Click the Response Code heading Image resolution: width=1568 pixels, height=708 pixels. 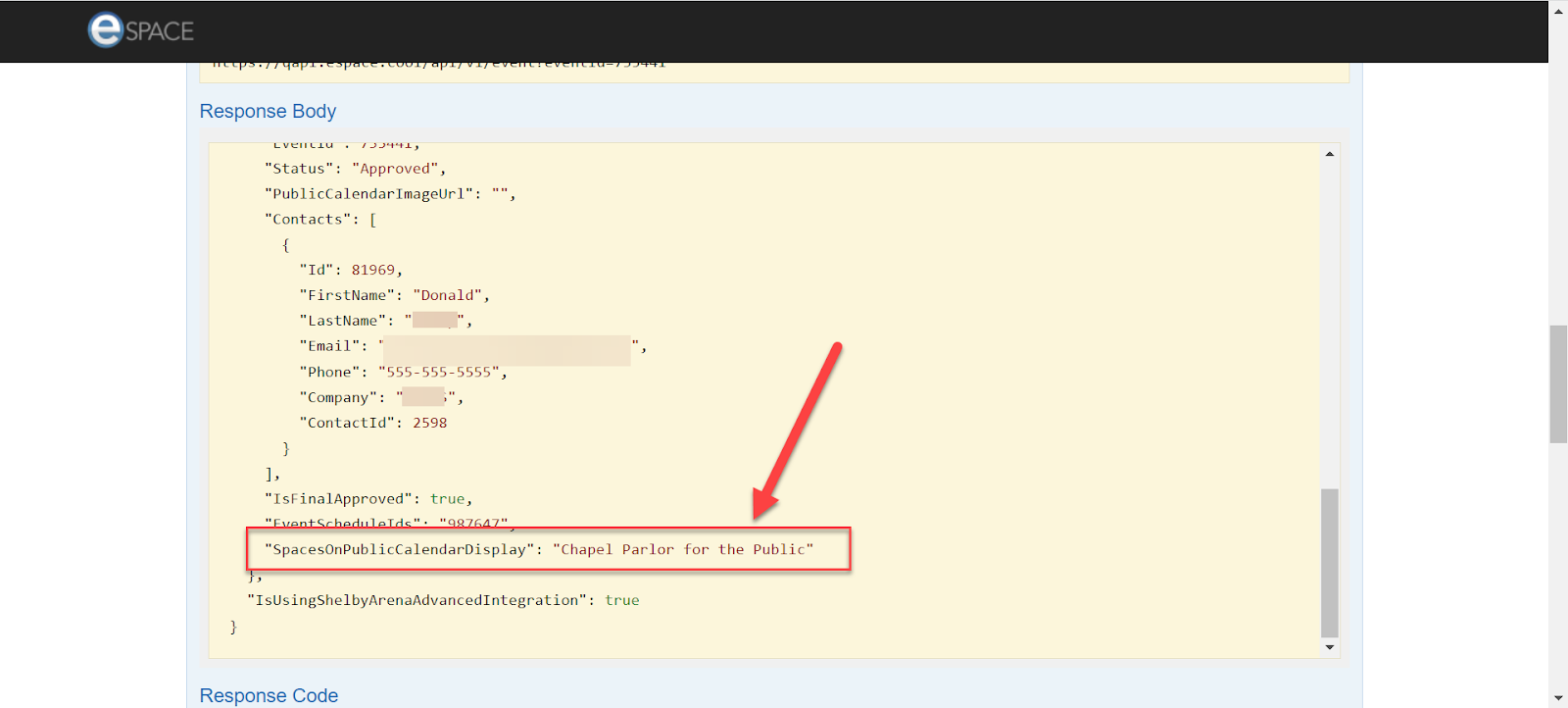click(269, 695)
